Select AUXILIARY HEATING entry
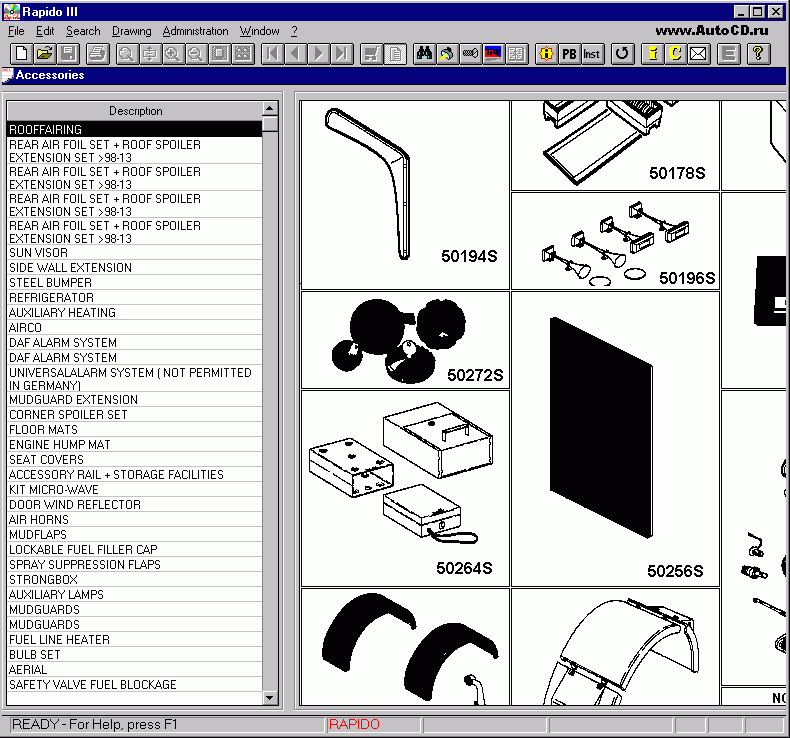 click(135, 313)
